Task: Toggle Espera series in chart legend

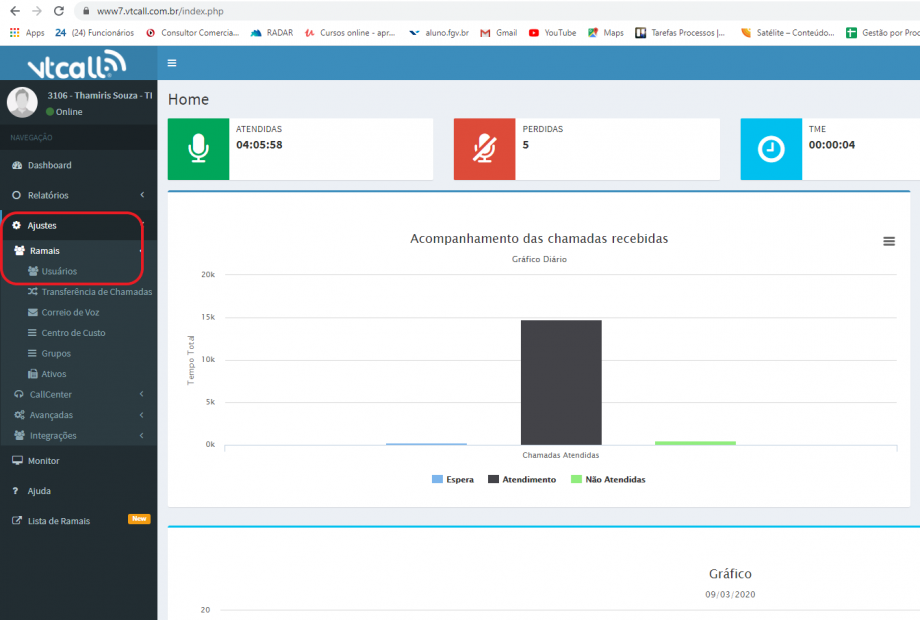Action: (453, 479)
